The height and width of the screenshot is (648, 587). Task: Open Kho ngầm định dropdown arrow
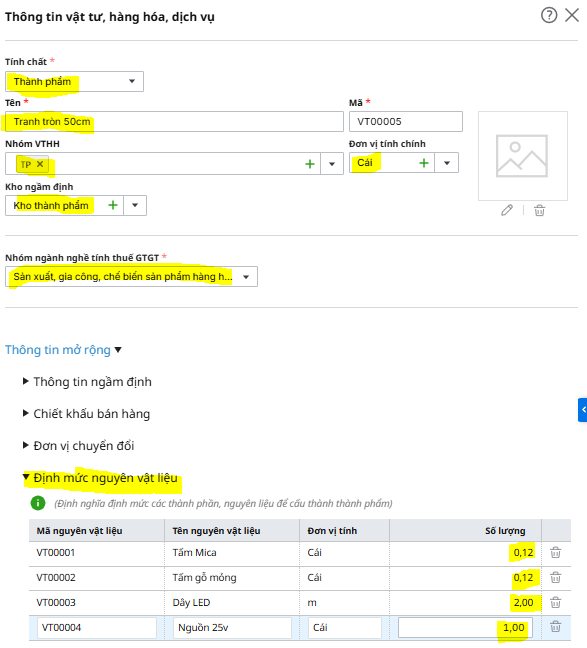coord(135,205)
